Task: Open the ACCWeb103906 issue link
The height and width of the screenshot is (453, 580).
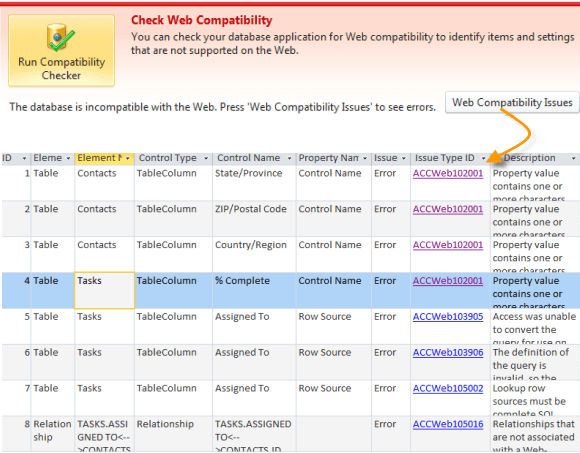Action: pos(448,353)
